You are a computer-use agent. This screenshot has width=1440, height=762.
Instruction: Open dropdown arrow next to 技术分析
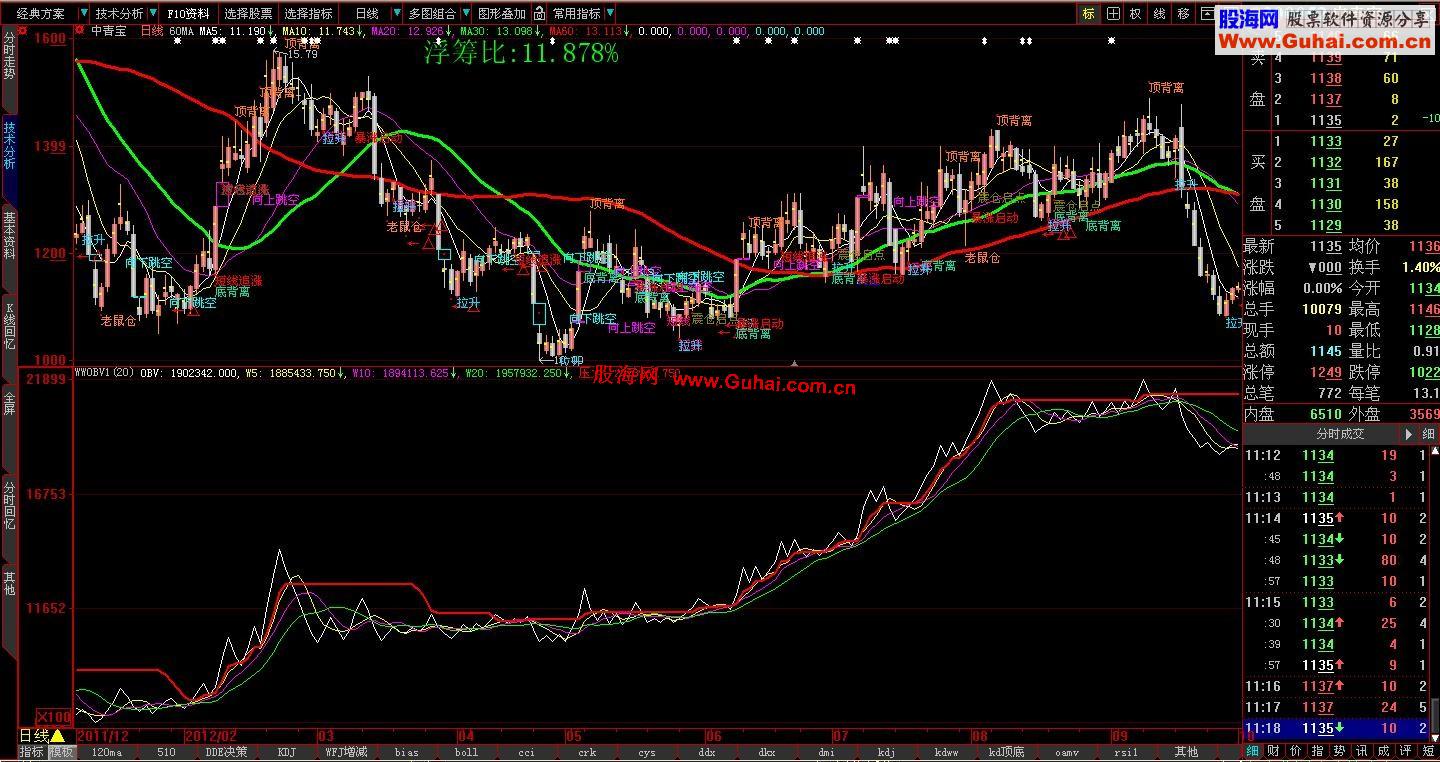[151, 14]
